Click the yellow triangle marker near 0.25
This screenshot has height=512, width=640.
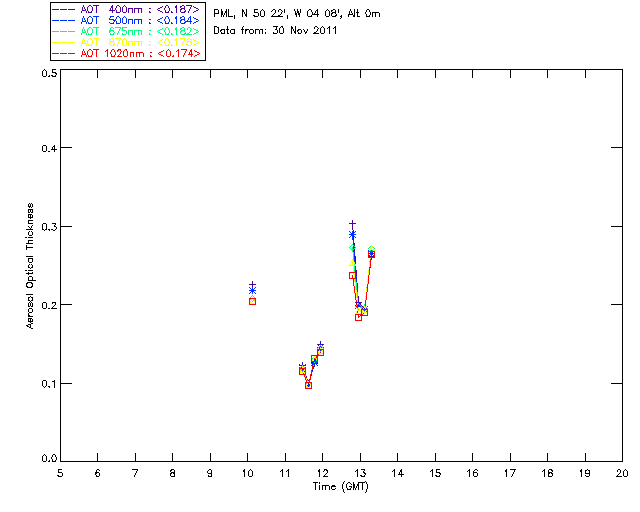(x=352, y=264)
